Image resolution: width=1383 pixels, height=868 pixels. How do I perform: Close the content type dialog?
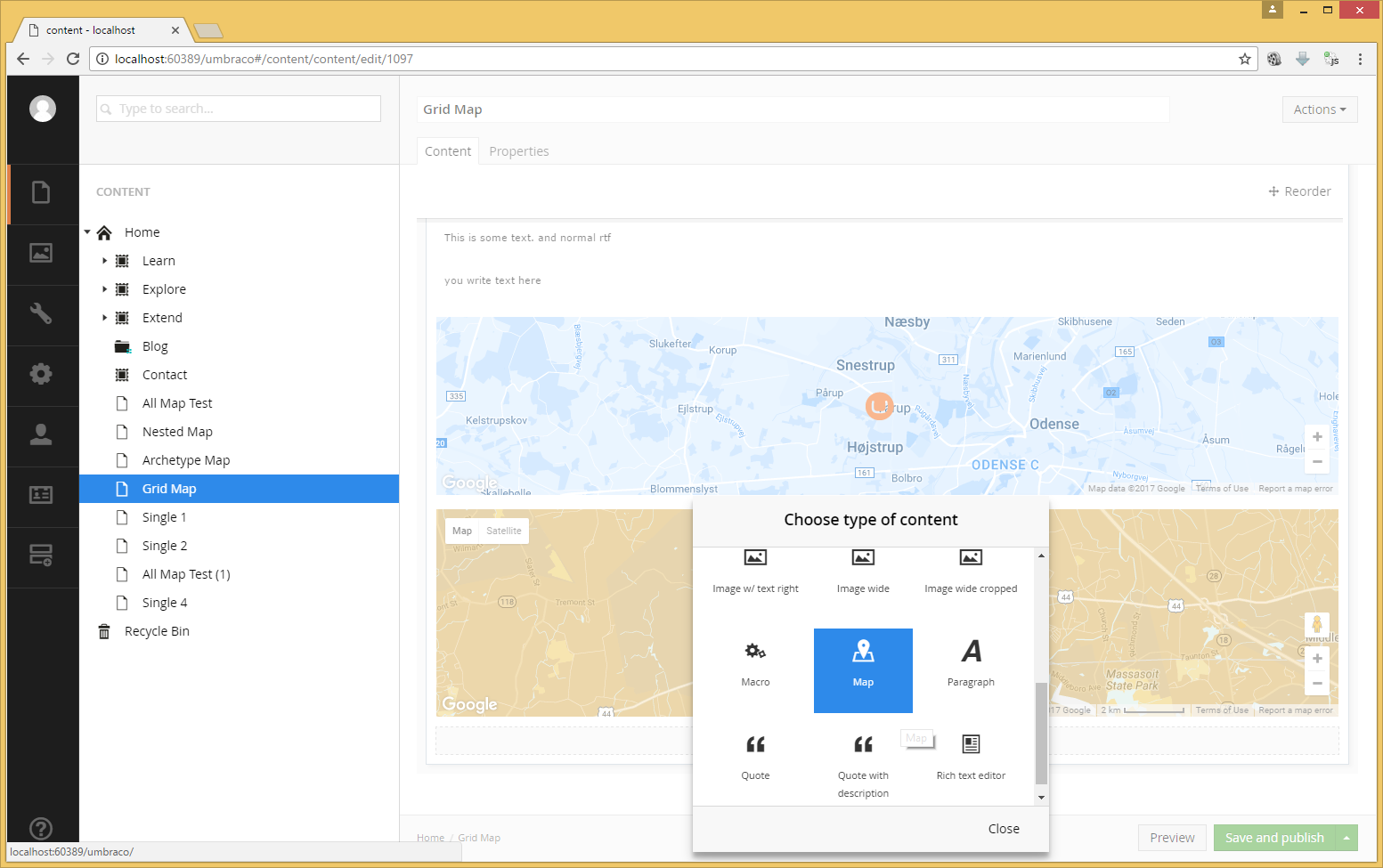(1004, 829)
